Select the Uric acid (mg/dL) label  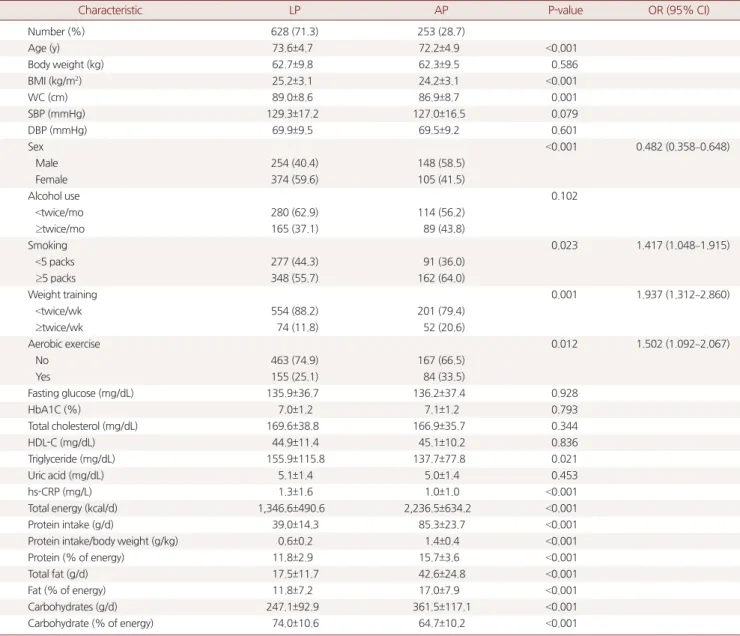pos(66,476)
